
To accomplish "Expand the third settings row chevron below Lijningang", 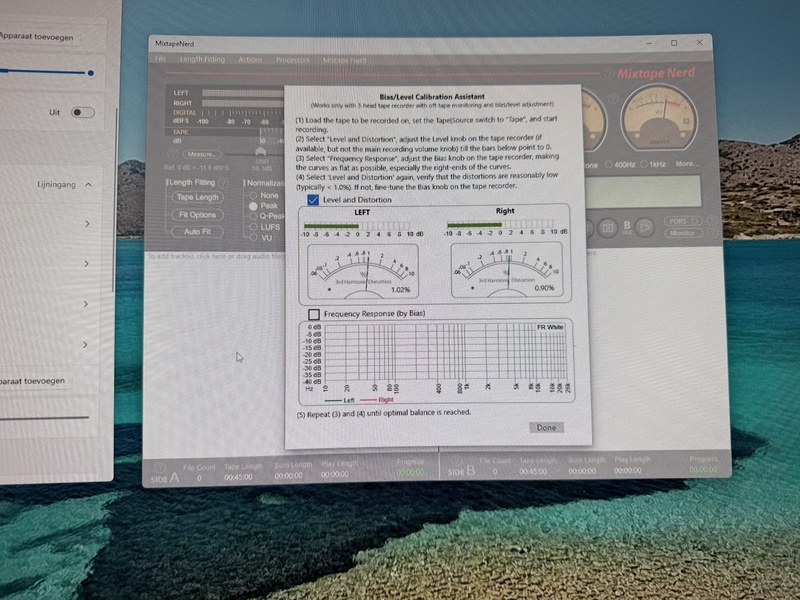I will 86,304.
